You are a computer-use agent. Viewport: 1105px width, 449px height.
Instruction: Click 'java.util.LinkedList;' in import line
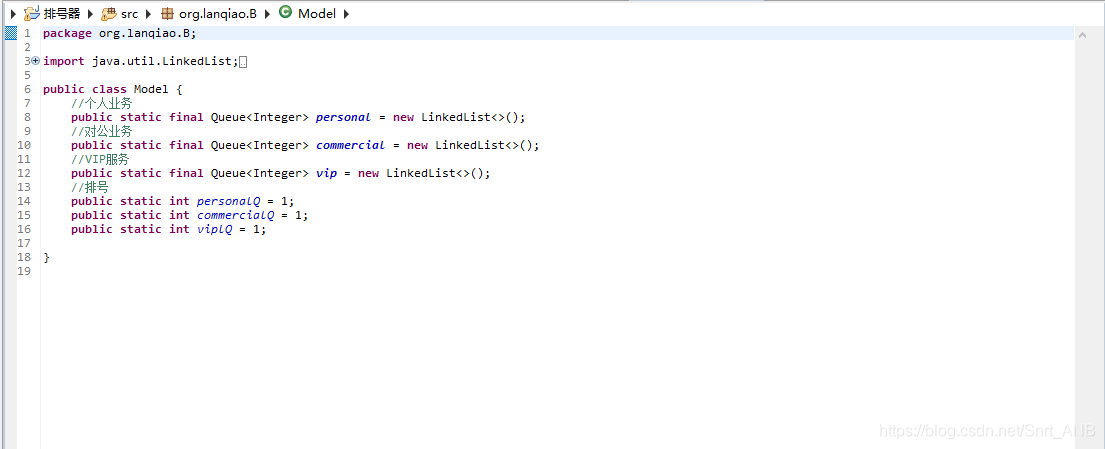(x=166, y=61)
